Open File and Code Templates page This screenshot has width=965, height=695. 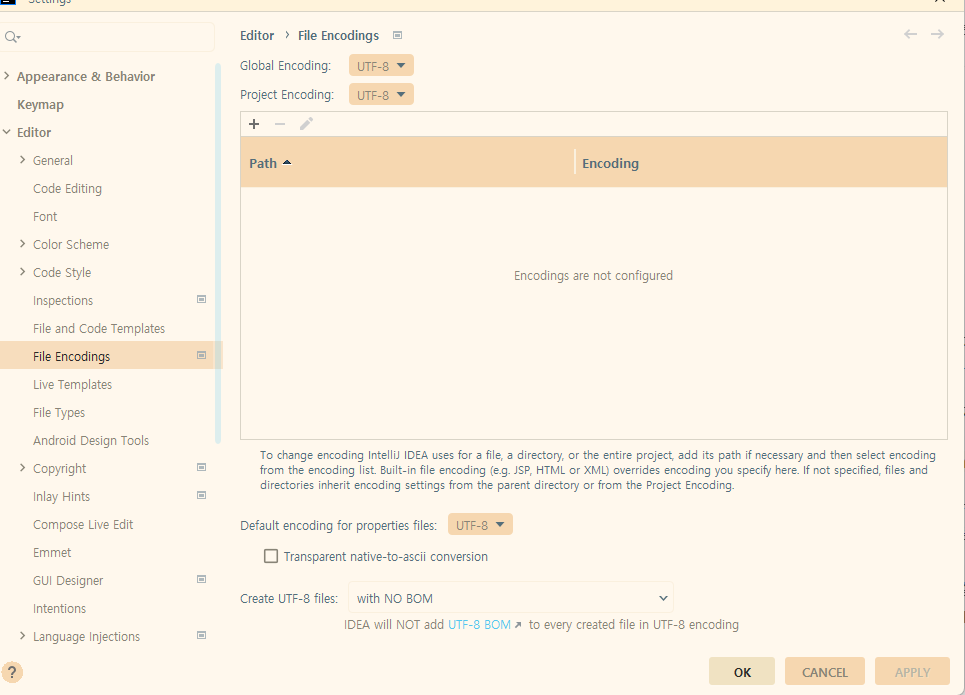point(99,329)
